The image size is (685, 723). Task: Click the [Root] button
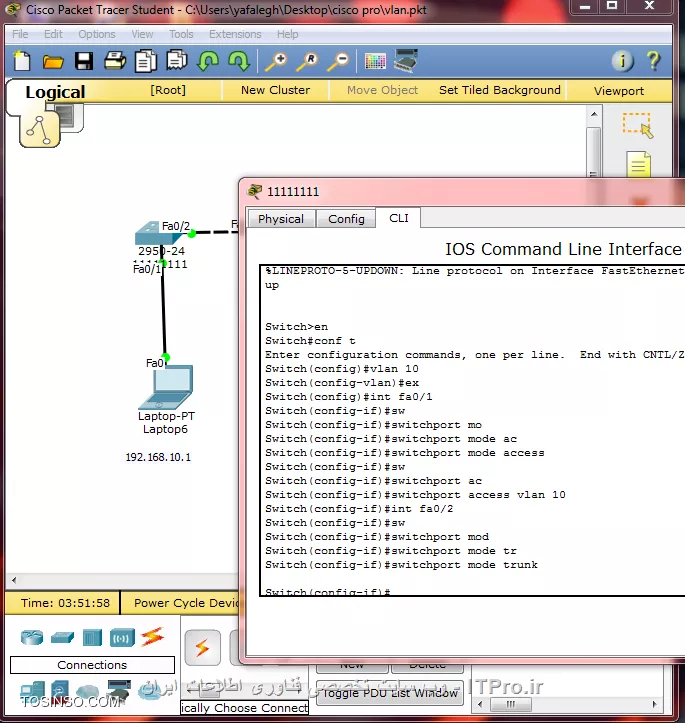click(x=168, y=90)
